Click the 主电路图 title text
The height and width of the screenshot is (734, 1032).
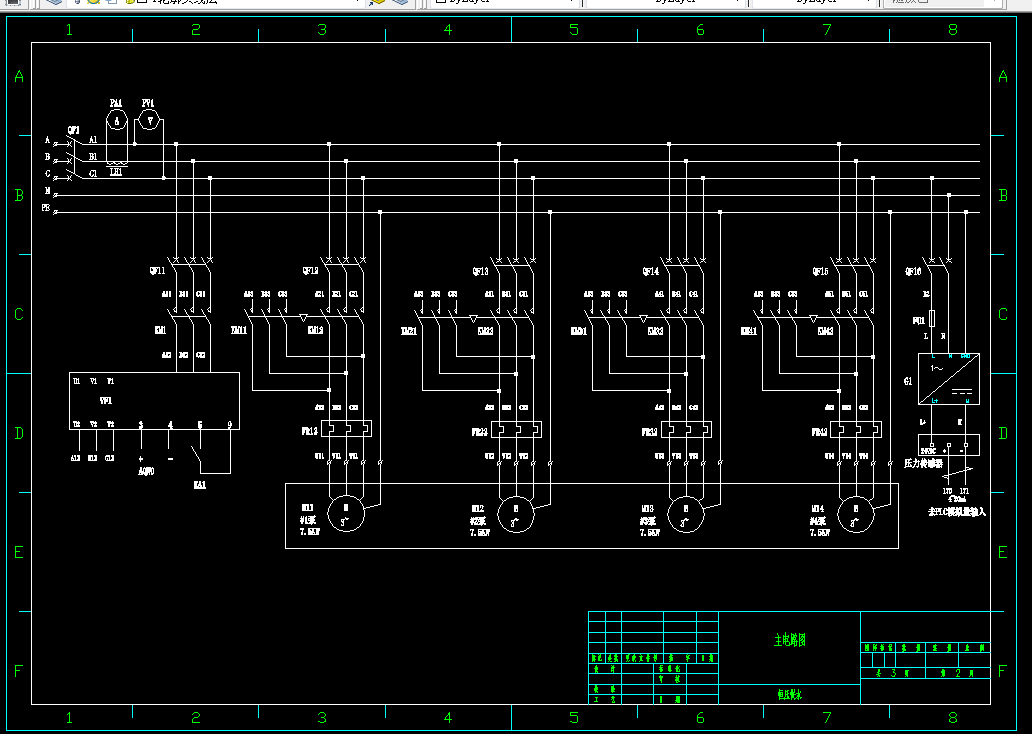790,640
